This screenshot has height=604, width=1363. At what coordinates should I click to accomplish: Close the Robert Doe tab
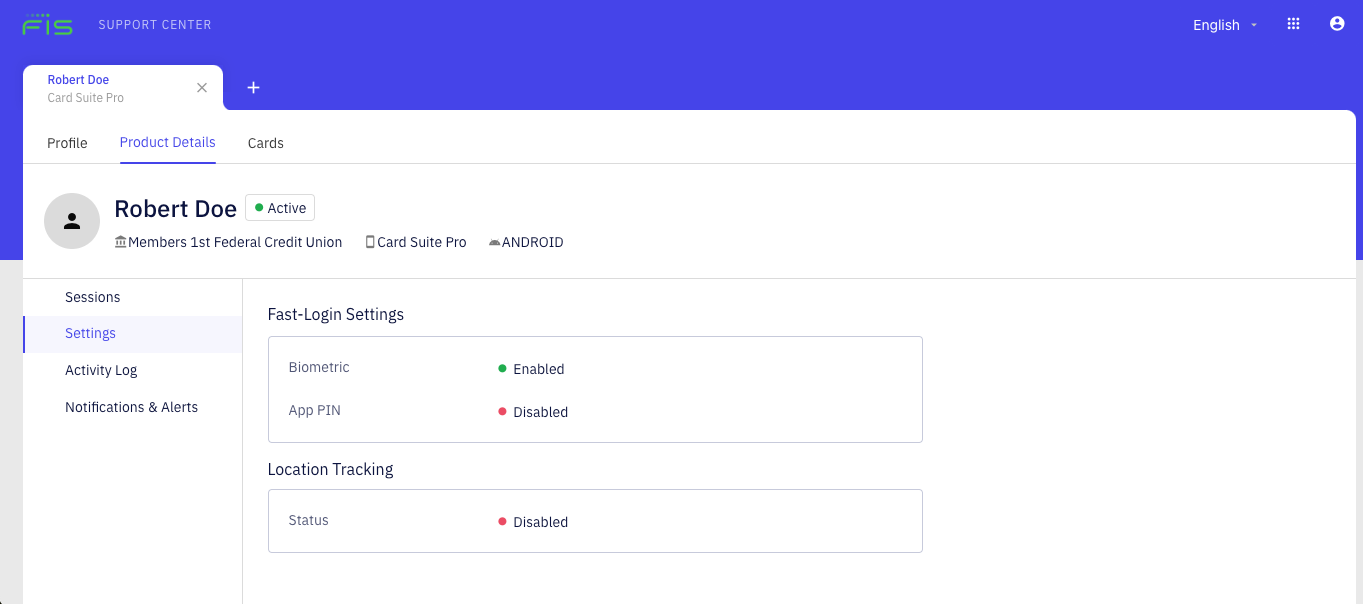tap(202, 87)
